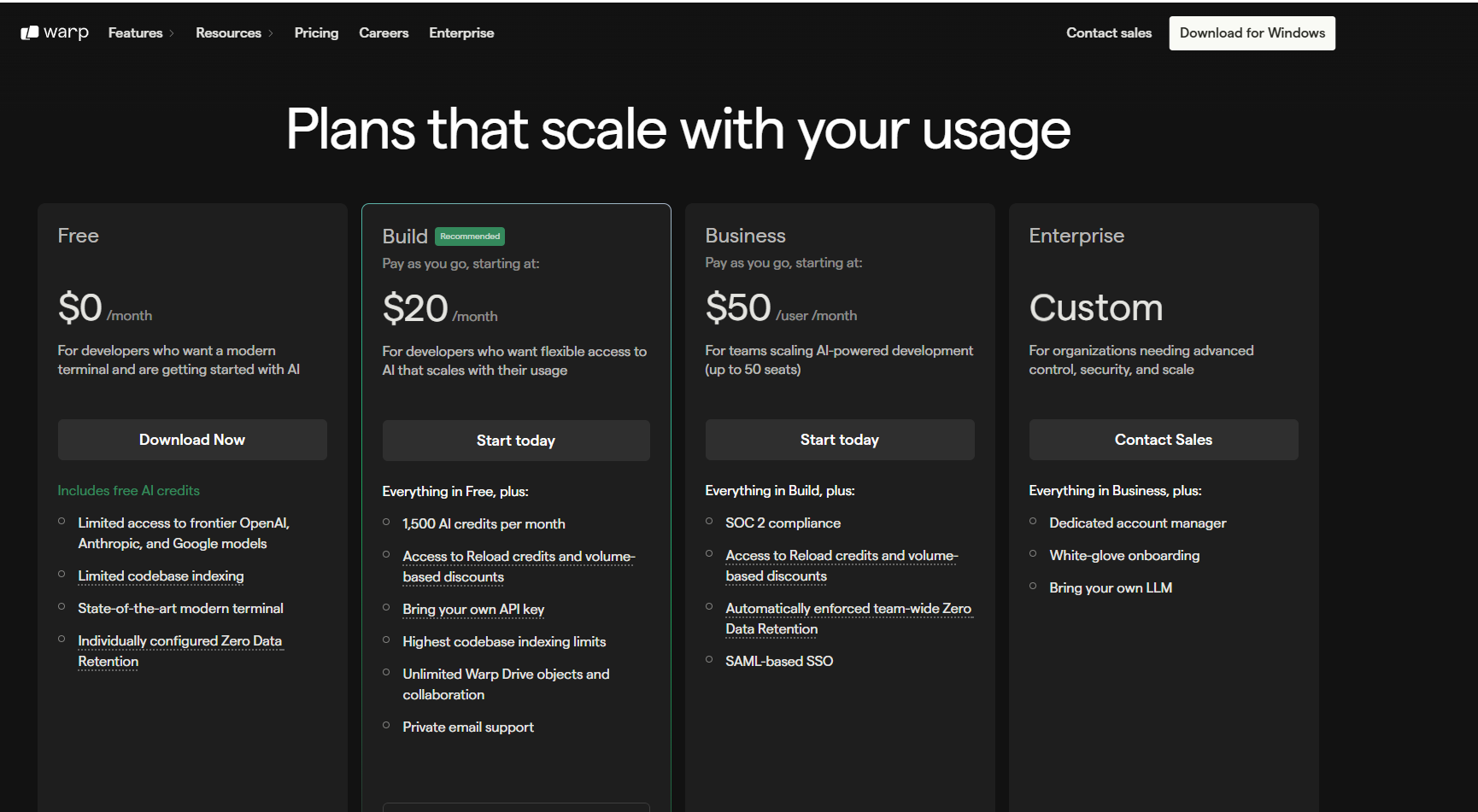Open the Enterprise nav link
This screenshot has width=1478, height=812.
461,32
